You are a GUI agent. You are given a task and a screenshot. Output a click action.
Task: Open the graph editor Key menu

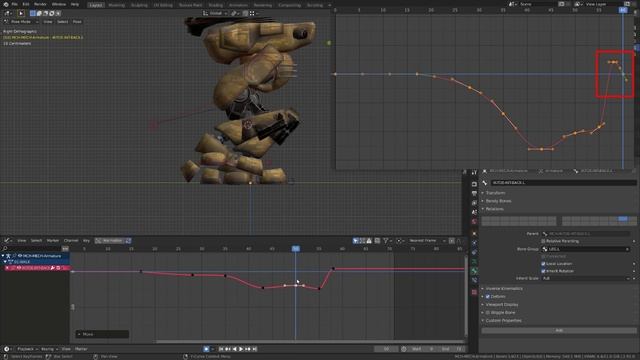tap(86, 241)
